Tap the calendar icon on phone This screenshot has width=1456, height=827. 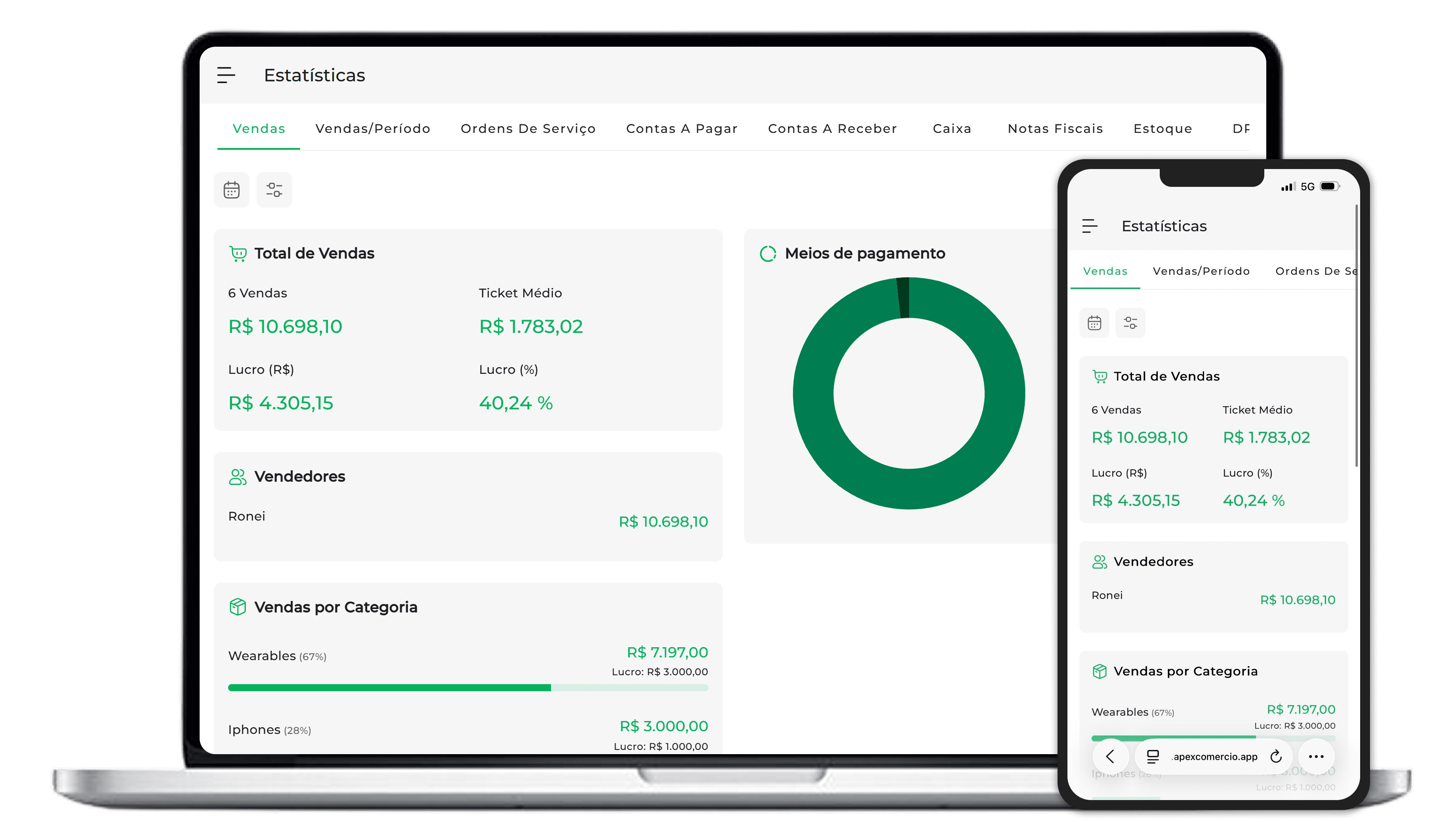pyautogui.click(x=1094, y=323)
